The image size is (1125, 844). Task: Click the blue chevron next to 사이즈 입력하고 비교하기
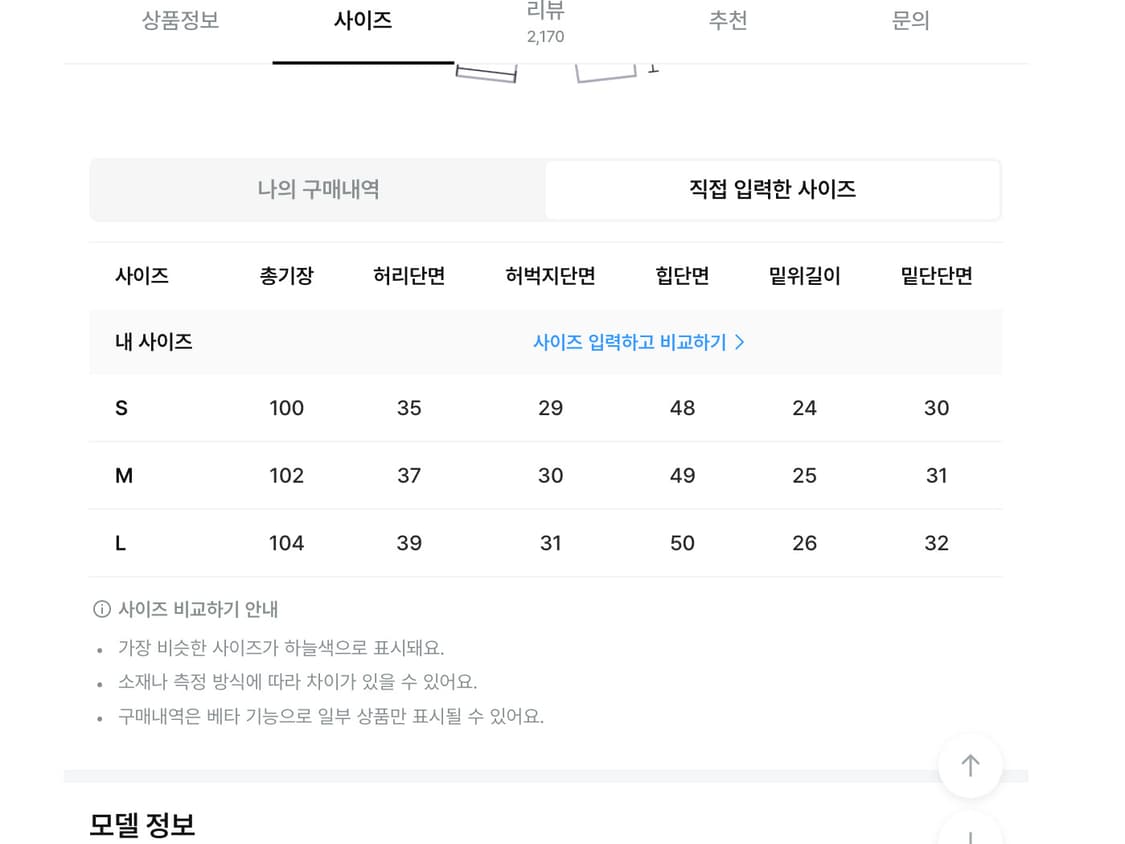[x=740, y=342]
